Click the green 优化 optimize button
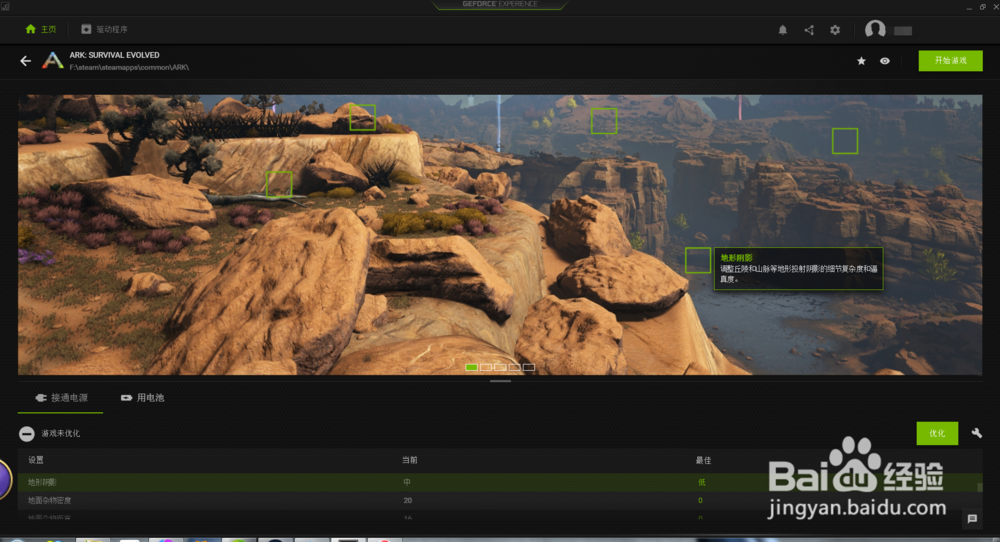1000x542 pixels. coord(937,434)
